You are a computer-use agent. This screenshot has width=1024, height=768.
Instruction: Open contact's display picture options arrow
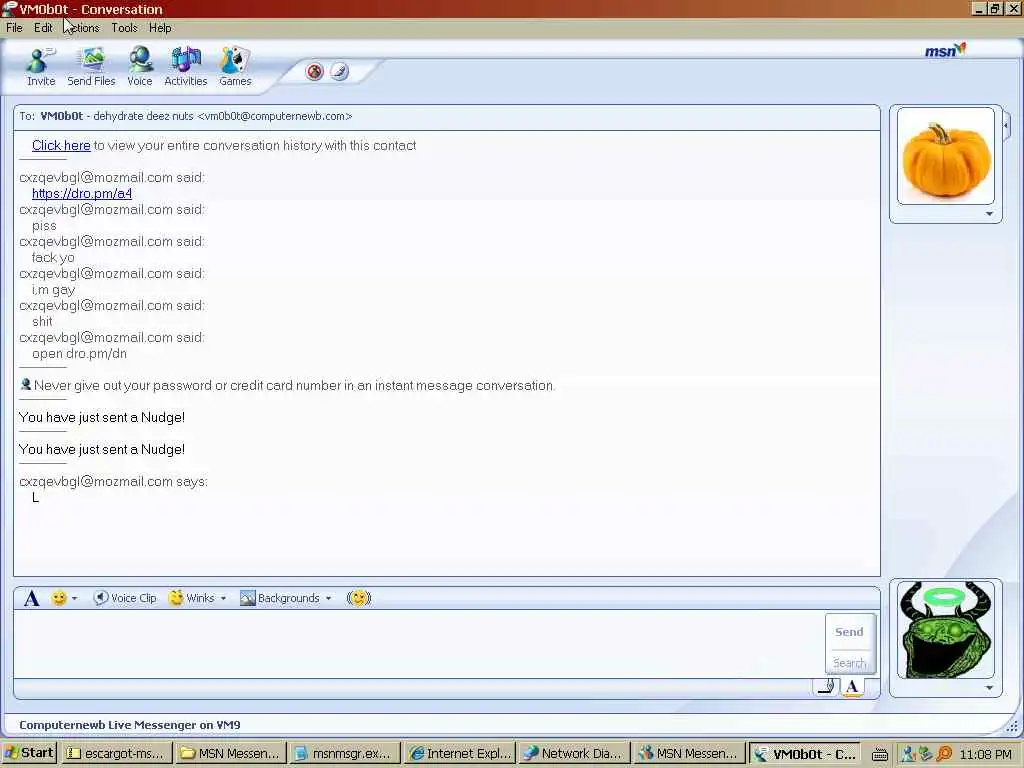(x=989, y=214)
